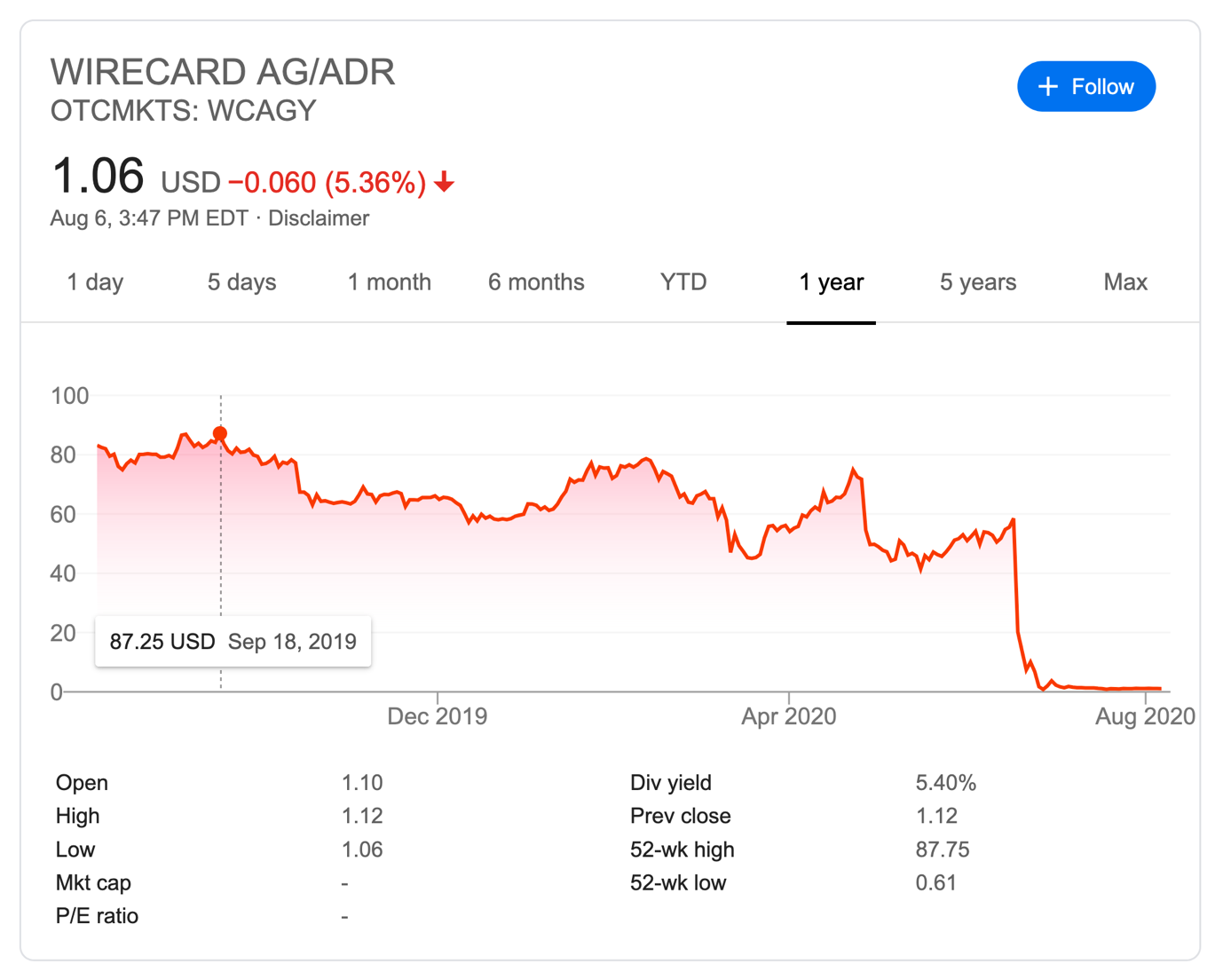Switch to the 5 days tab
The height and width of the screenshot is (980, 1223).
[241, 282]
